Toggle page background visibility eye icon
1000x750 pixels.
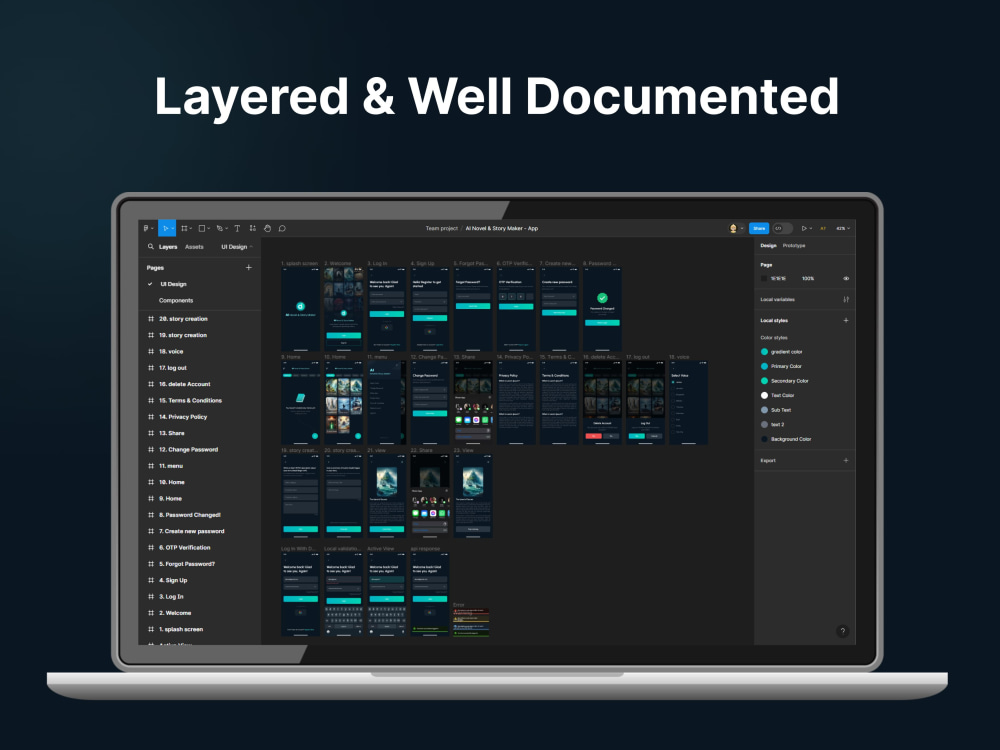pyautogui.click(x=846, y=279)
